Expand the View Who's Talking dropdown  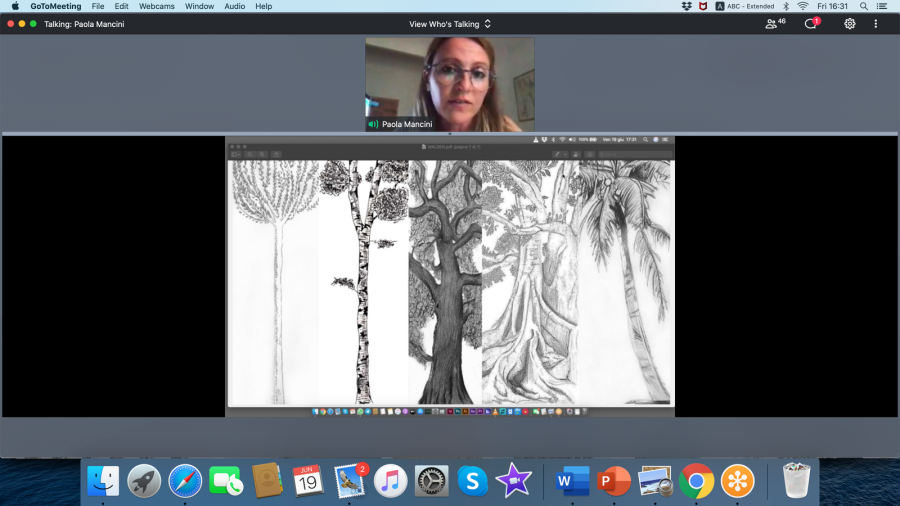449,24
